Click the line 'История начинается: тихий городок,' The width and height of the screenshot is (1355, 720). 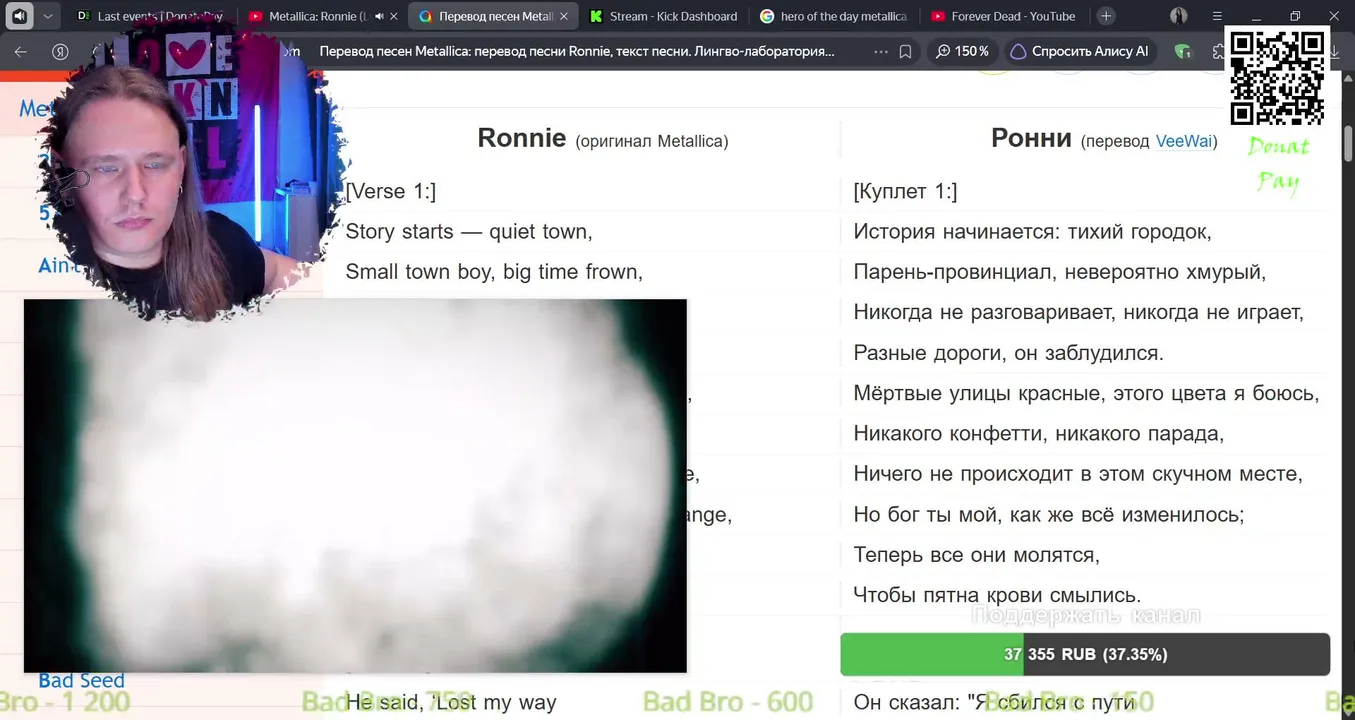pos(1032,231)
